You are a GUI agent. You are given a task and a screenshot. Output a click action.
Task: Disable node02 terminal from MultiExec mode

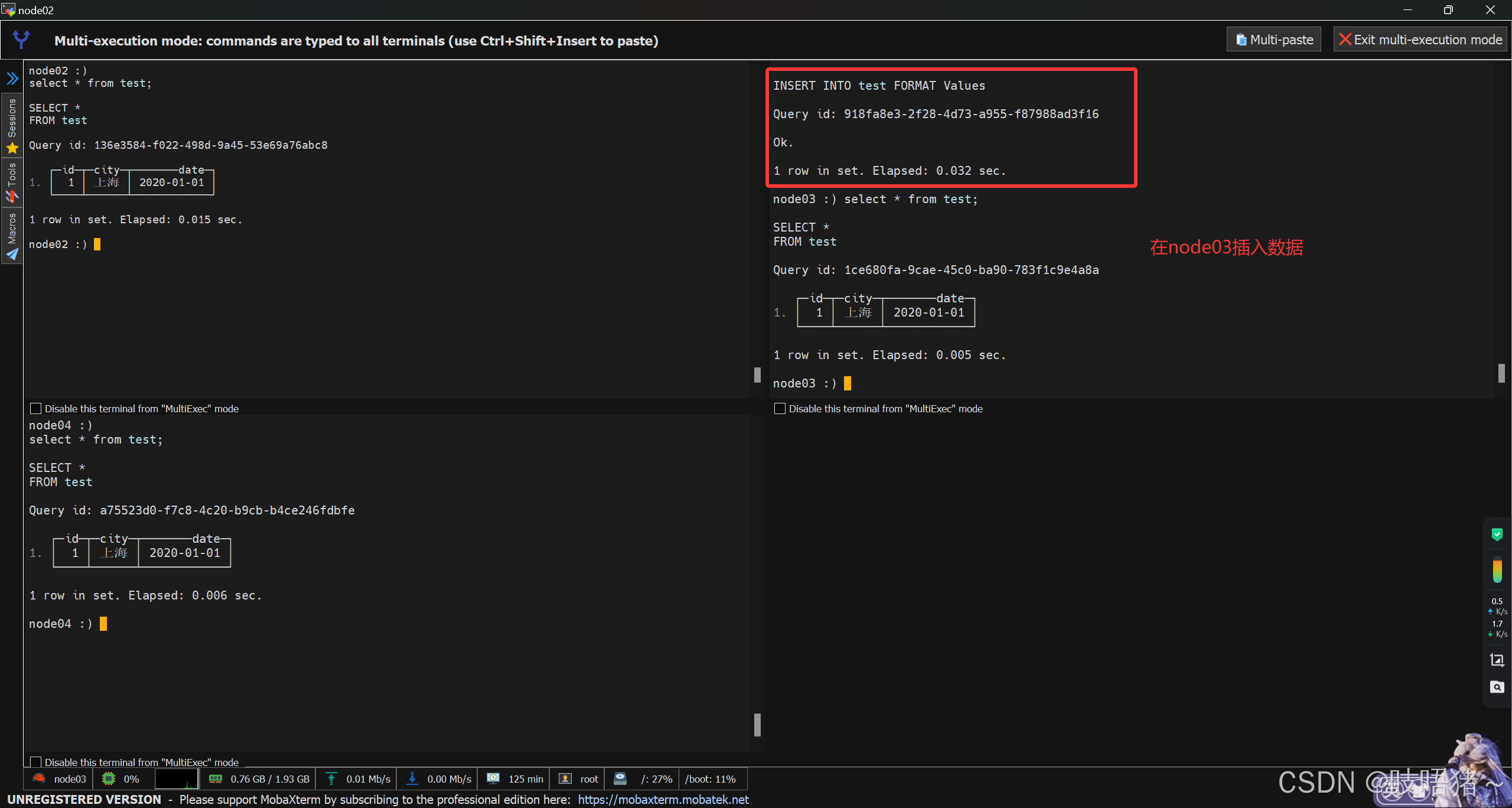tap(36, 409)
